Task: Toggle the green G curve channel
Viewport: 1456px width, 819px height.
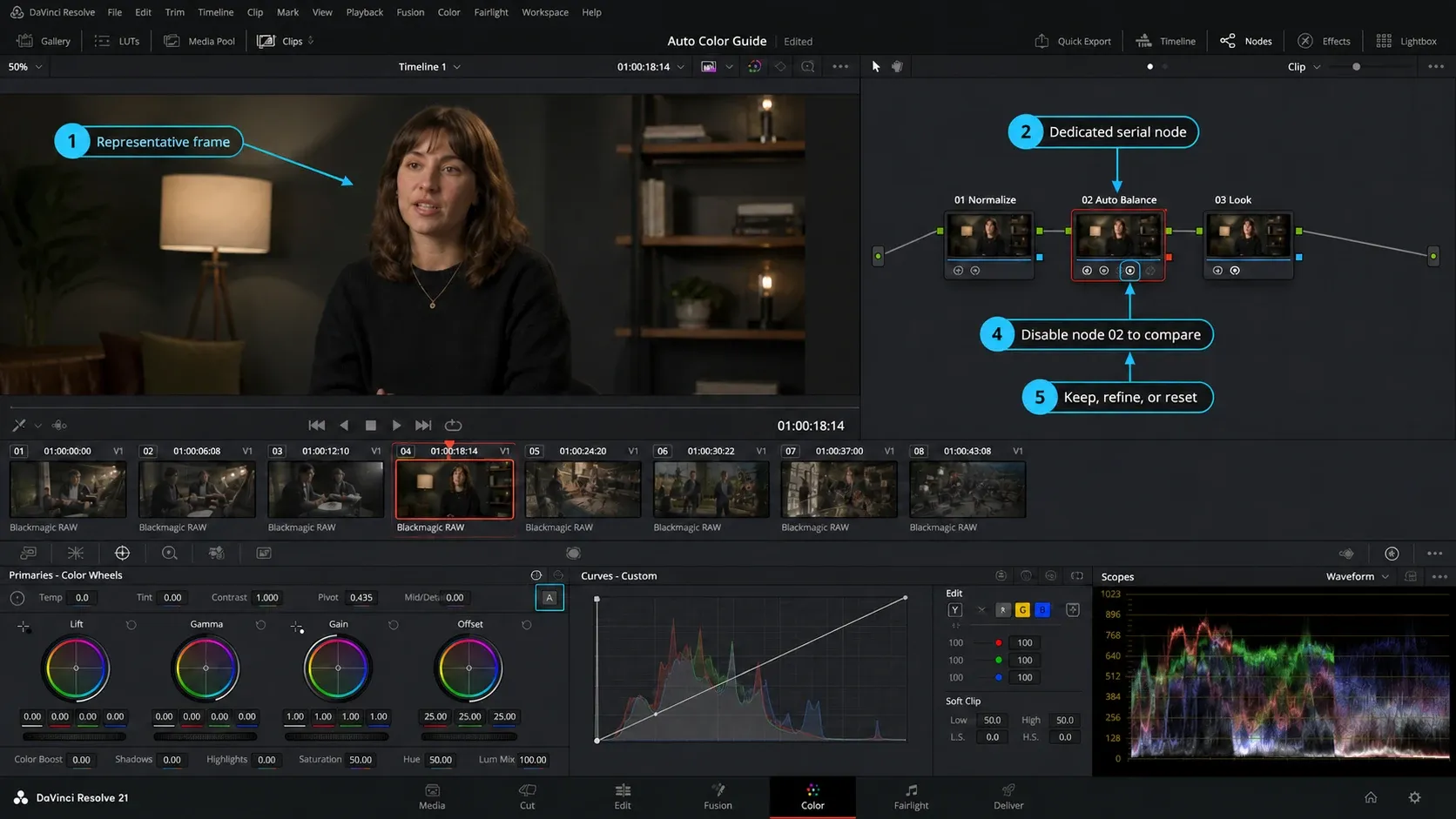Action: pyautogui.click(x=1022, y=609)
